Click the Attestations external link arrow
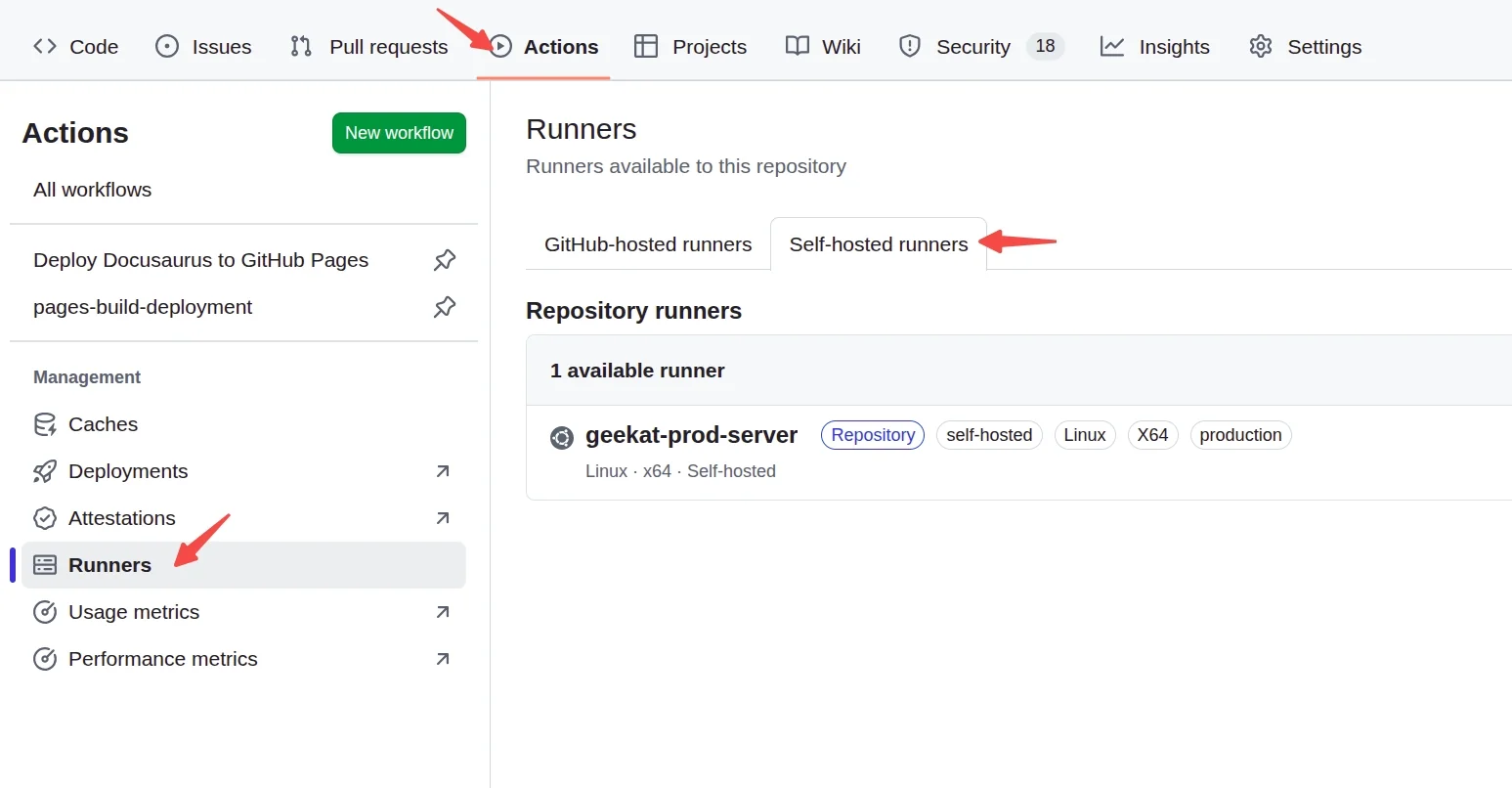Screen dimensions: 1512x788 coord(443,518)
